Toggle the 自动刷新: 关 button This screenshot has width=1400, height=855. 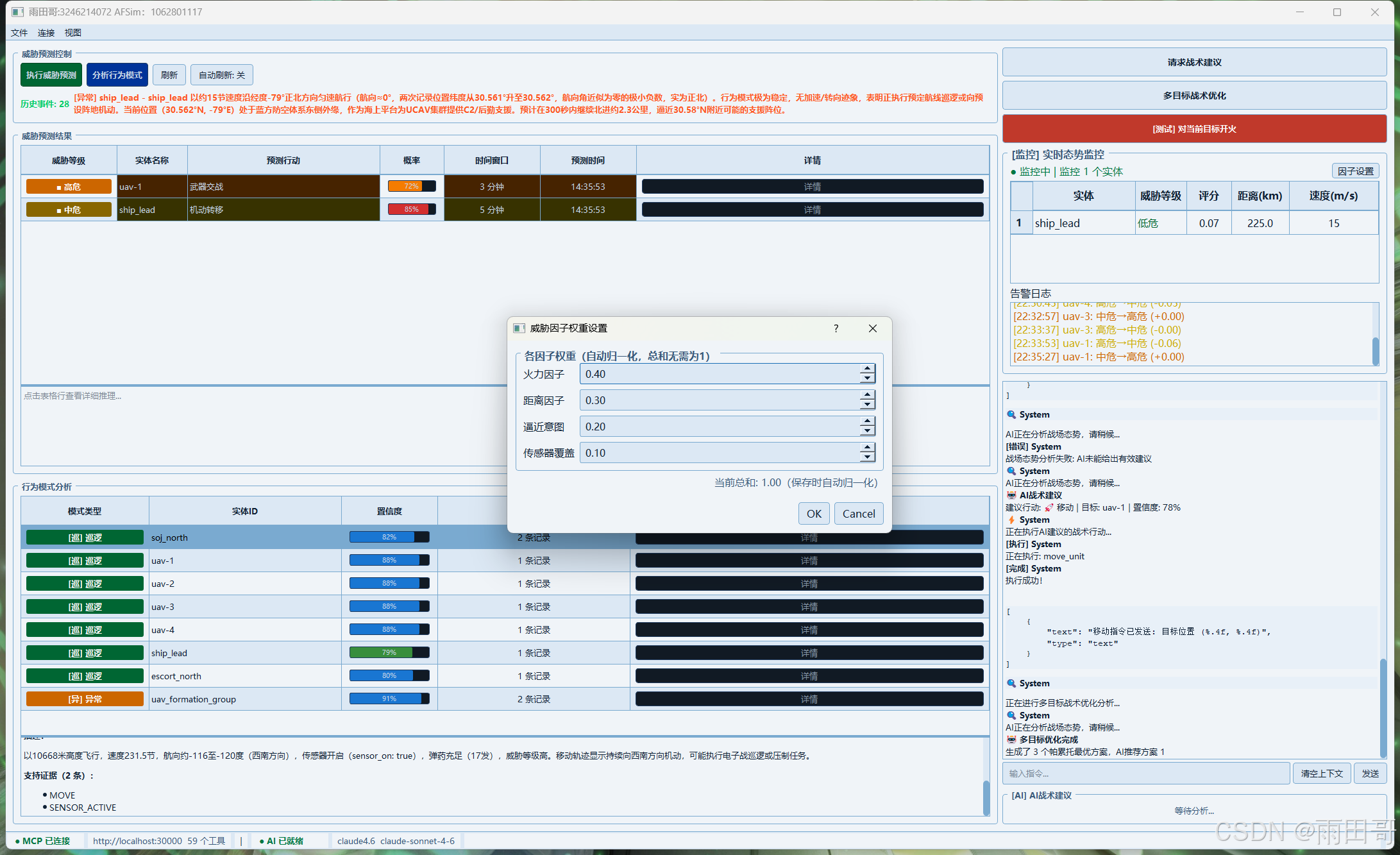(222, 75)
